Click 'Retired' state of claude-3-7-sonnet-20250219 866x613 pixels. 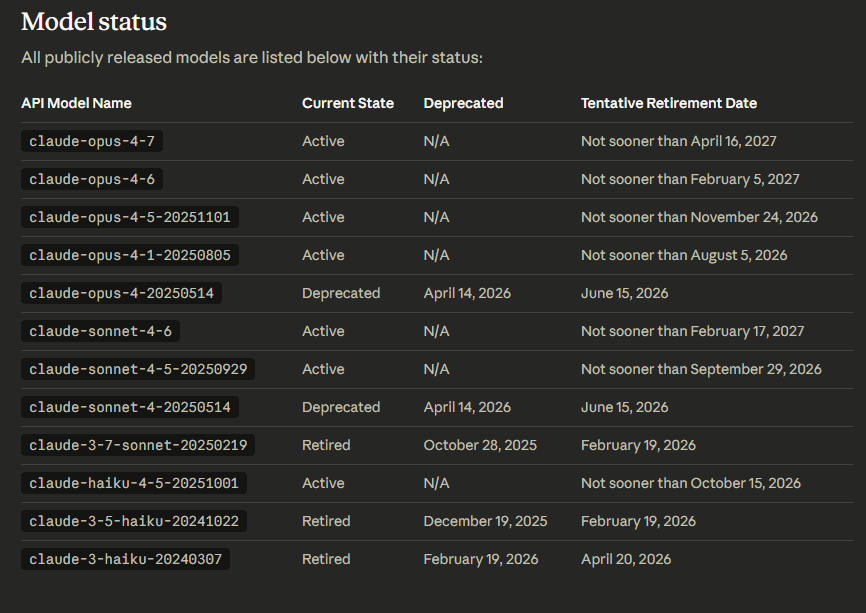326,445
